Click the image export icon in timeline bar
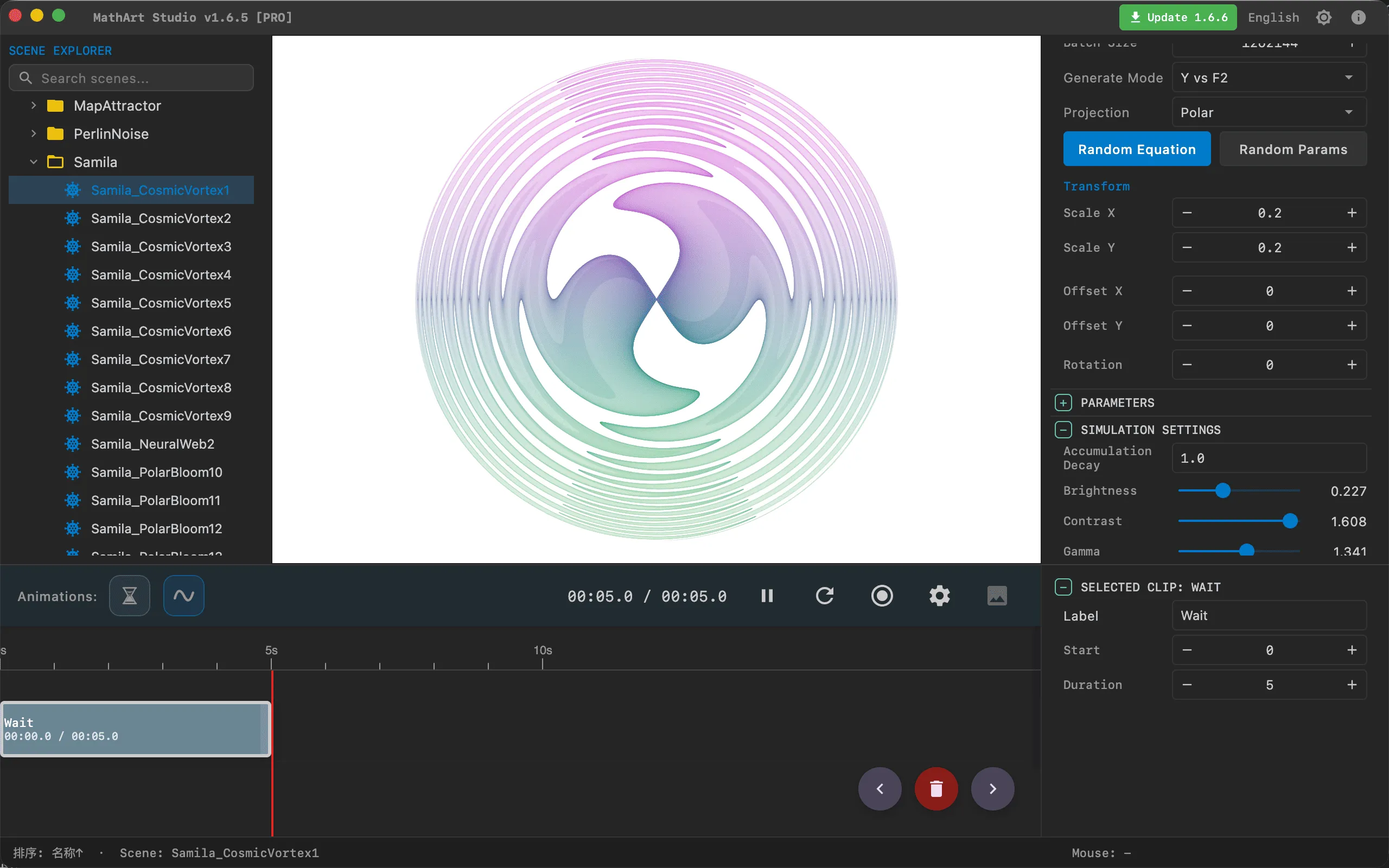The height and width of the screenshot is (868, 1389). coord(997,596)
